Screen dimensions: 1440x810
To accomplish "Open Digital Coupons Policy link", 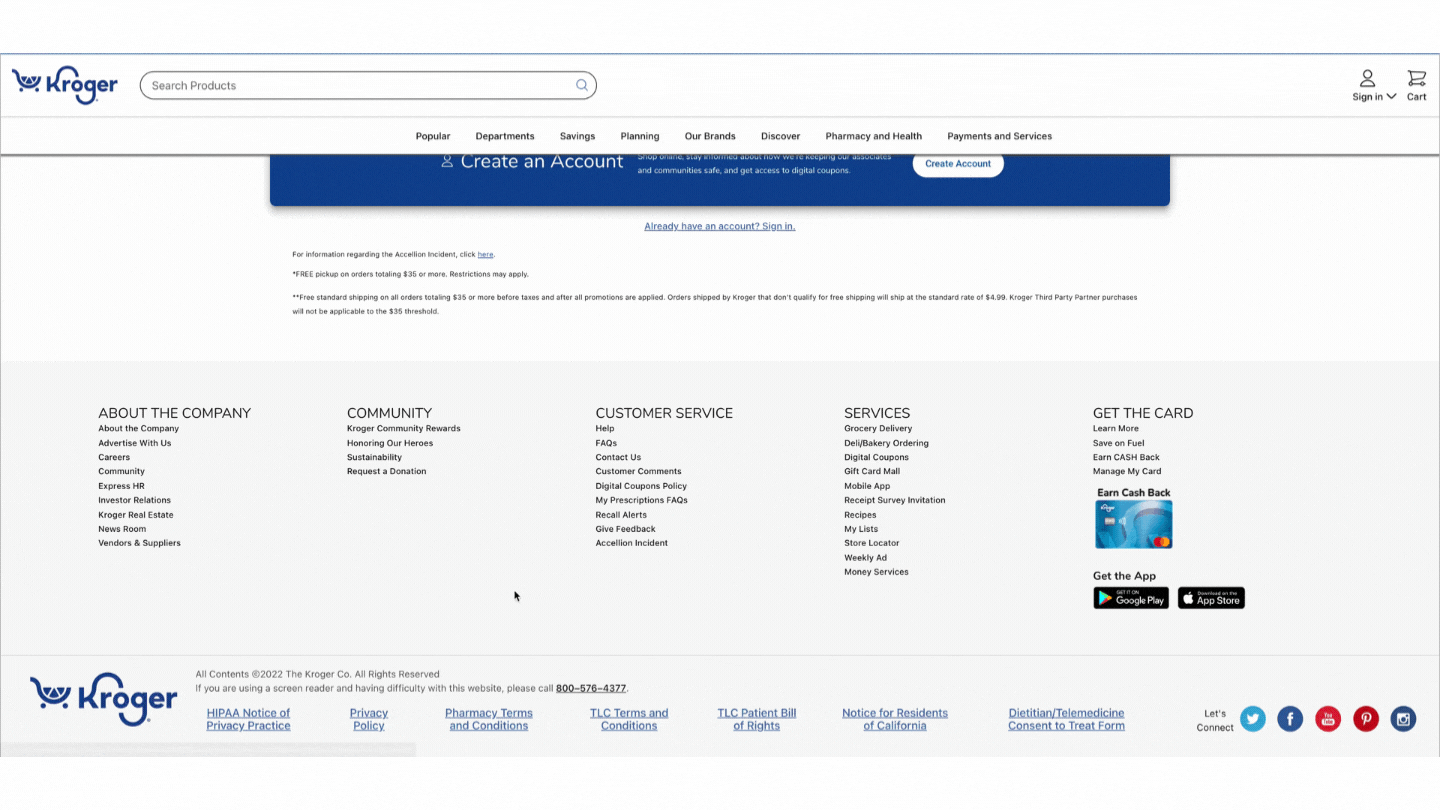I will pos(641,486).
